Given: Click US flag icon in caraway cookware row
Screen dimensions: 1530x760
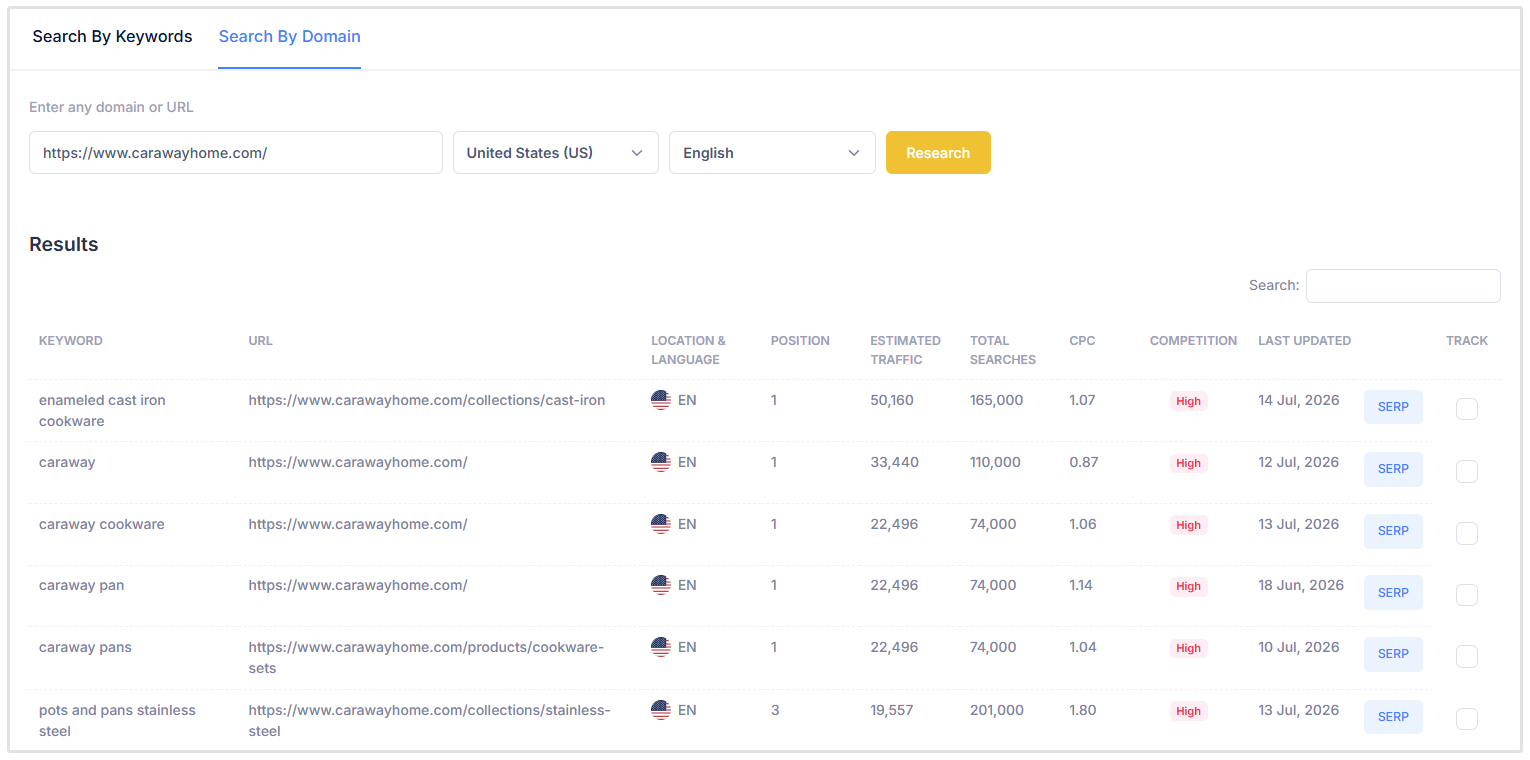Looking at the screenshot, I should [x=661, y=524].
